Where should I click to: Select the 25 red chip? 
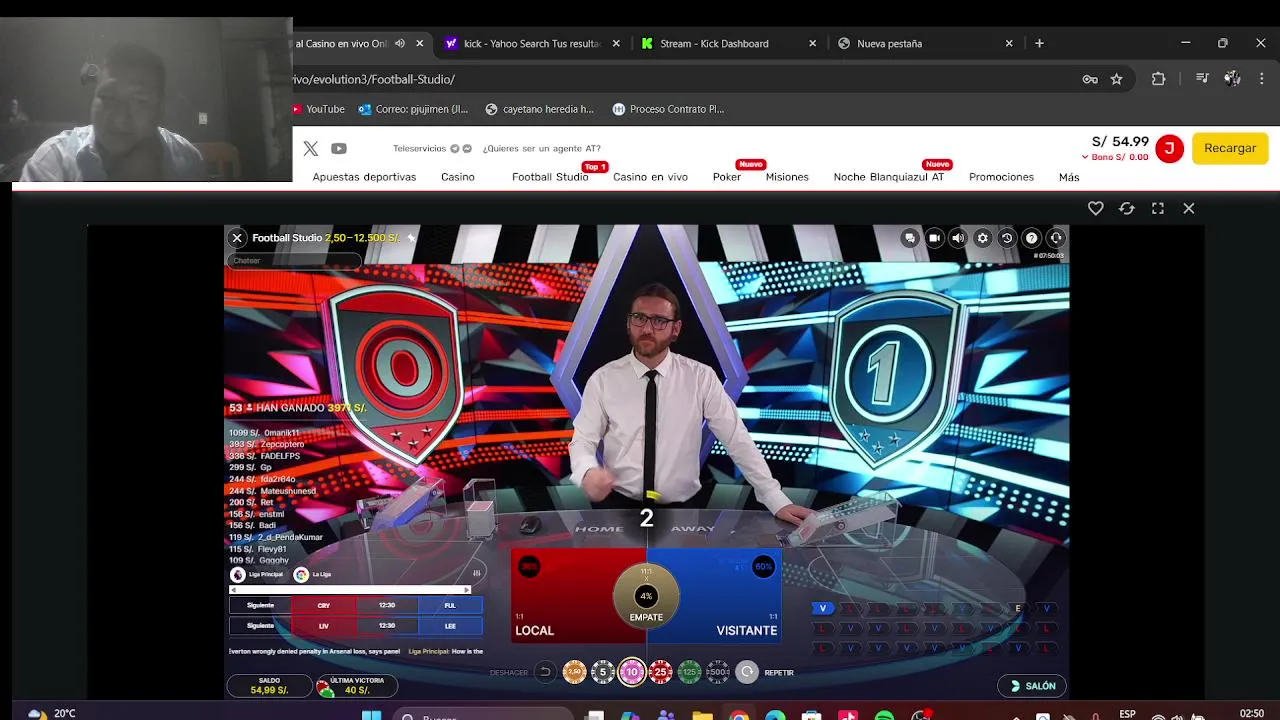tap(661, 672)
